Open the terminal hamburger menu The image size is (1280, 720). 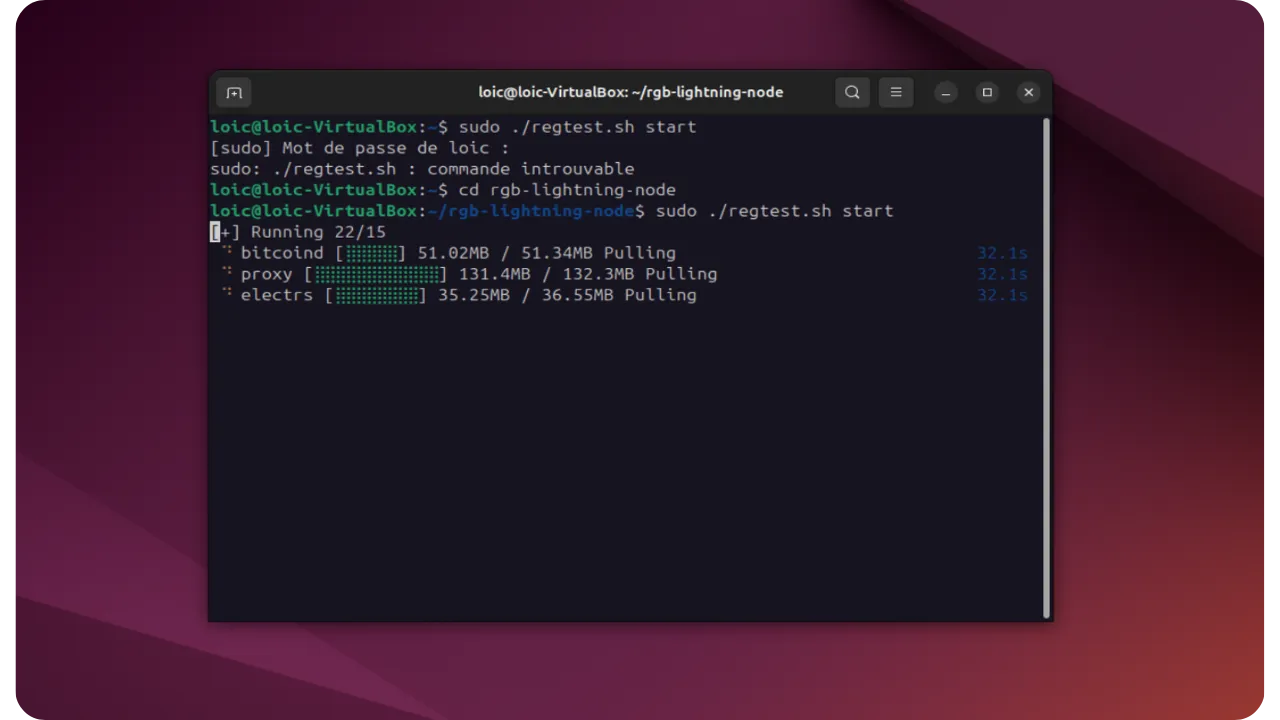point(896,92)
